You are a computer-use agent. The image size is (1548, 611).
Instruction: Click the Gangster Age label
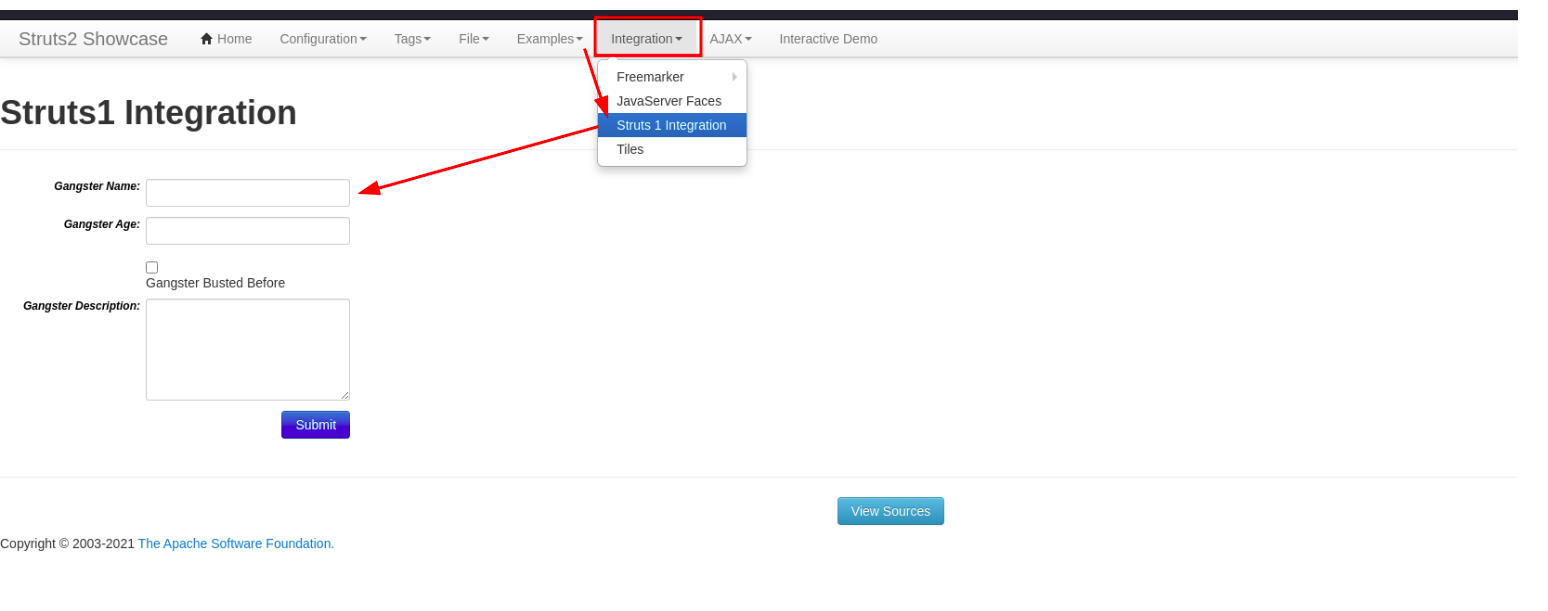(102, 224)
